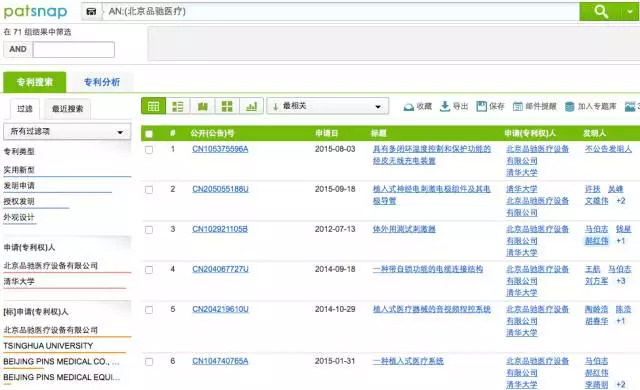Screen dimensions: 640x390
Task: Select the grid tile view icon
Action: tap(227, 106)
